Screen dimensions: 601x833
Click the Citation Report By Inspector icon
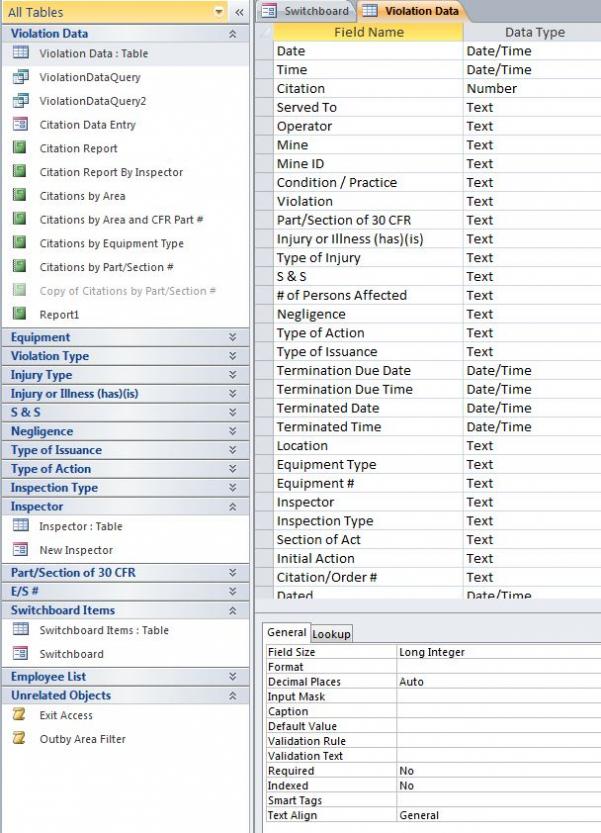pyautogui.click(x=20, y=171)
